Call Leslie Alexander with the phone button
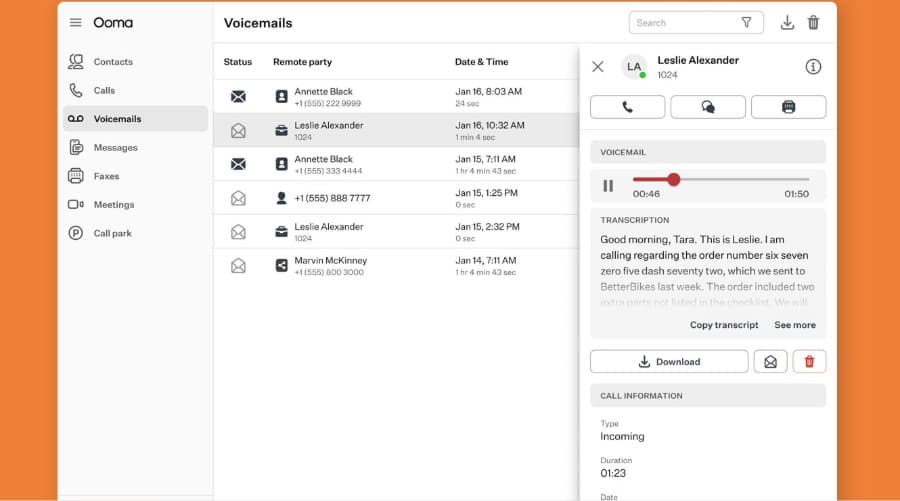Viewport: 900px width, 501px height. [628, 107]
